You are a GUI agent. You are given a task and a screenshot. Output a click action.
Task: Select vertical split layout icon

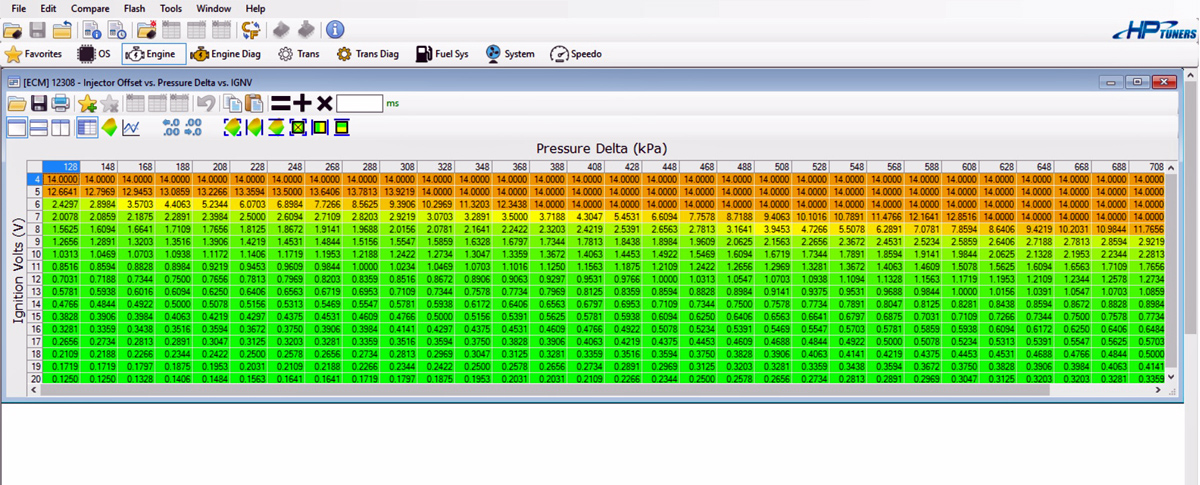(60, 127)
